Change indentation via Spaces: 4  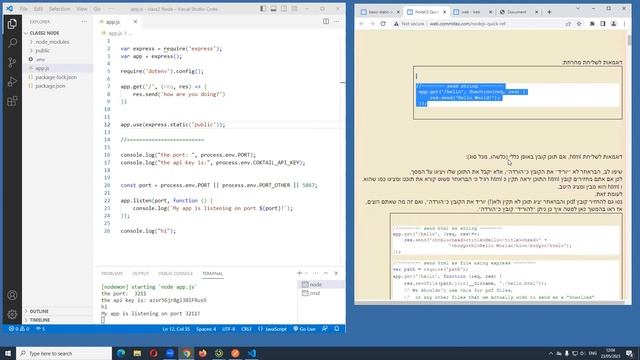[x=206, y=329]
